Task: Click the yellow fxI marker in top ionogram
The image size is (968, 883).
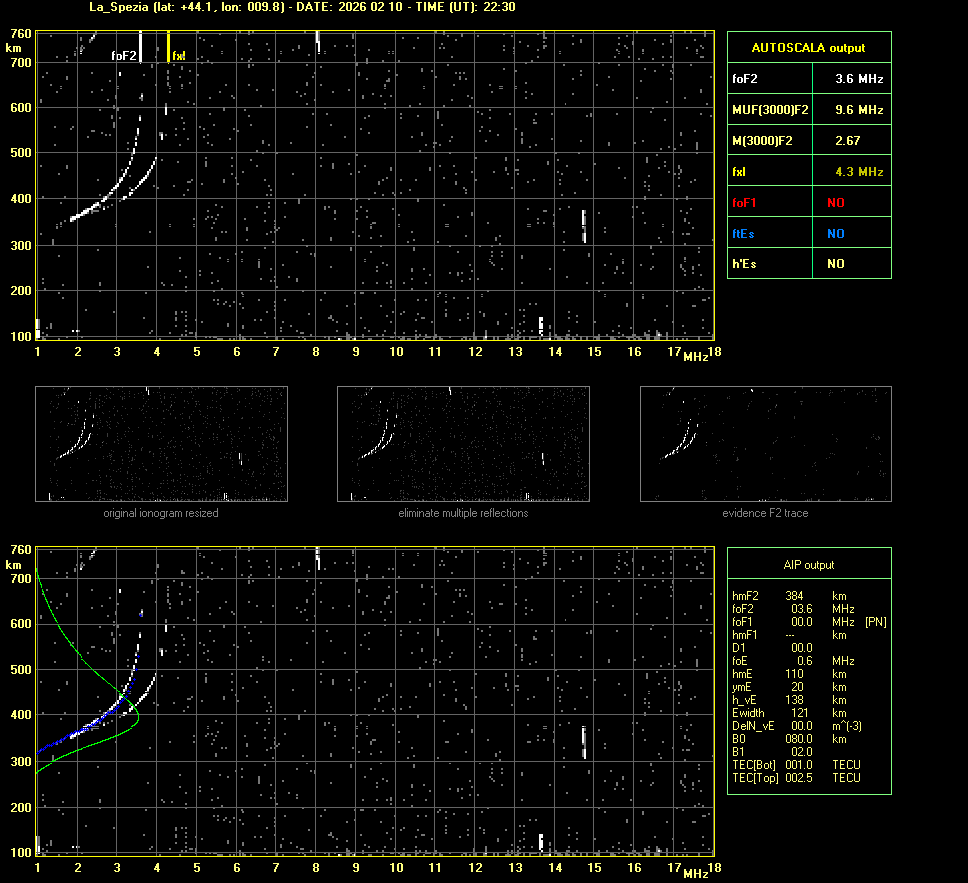Action: (x=169, y=47)
